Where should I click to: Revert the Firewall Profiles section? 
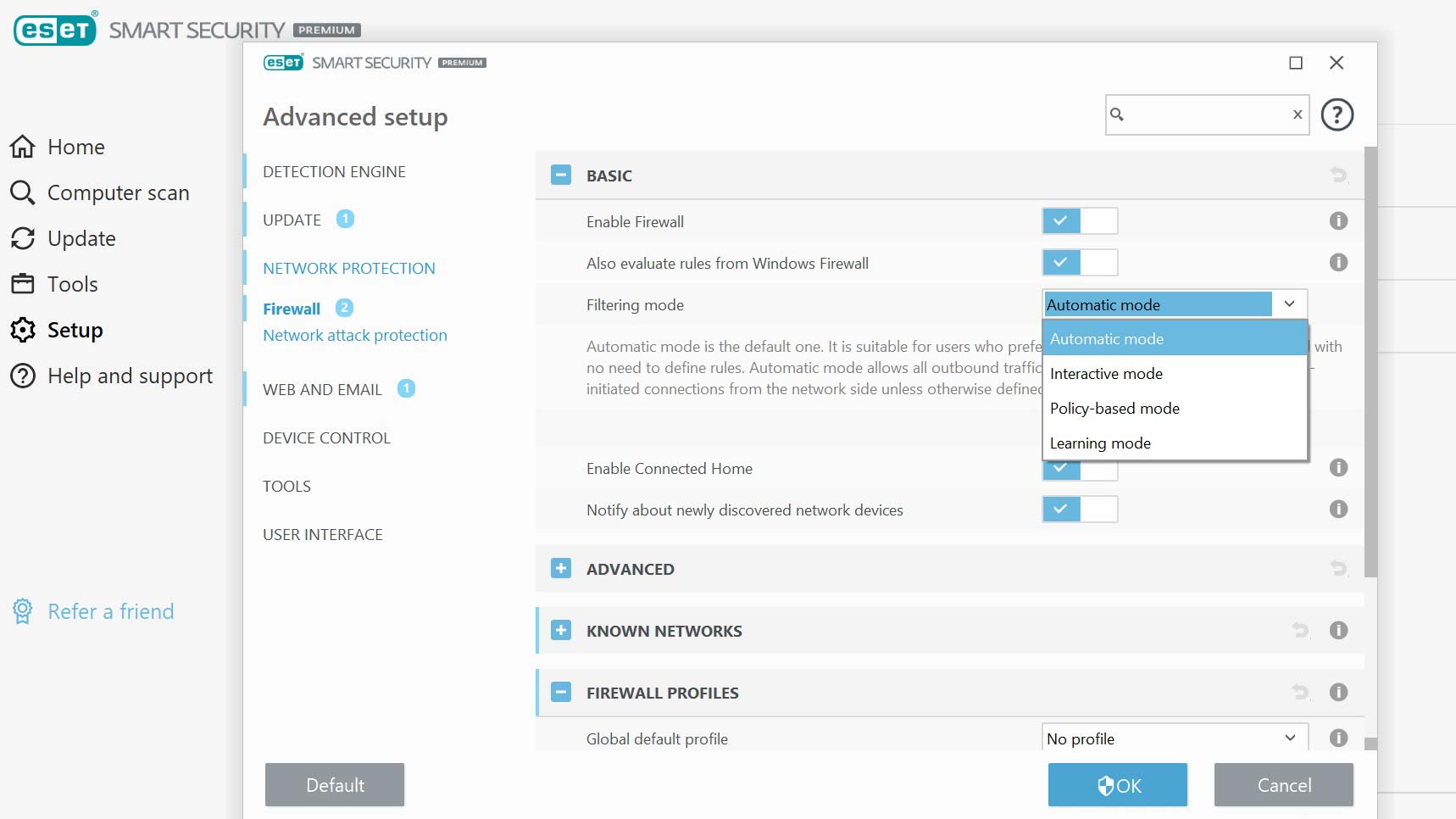(1301, 693)
